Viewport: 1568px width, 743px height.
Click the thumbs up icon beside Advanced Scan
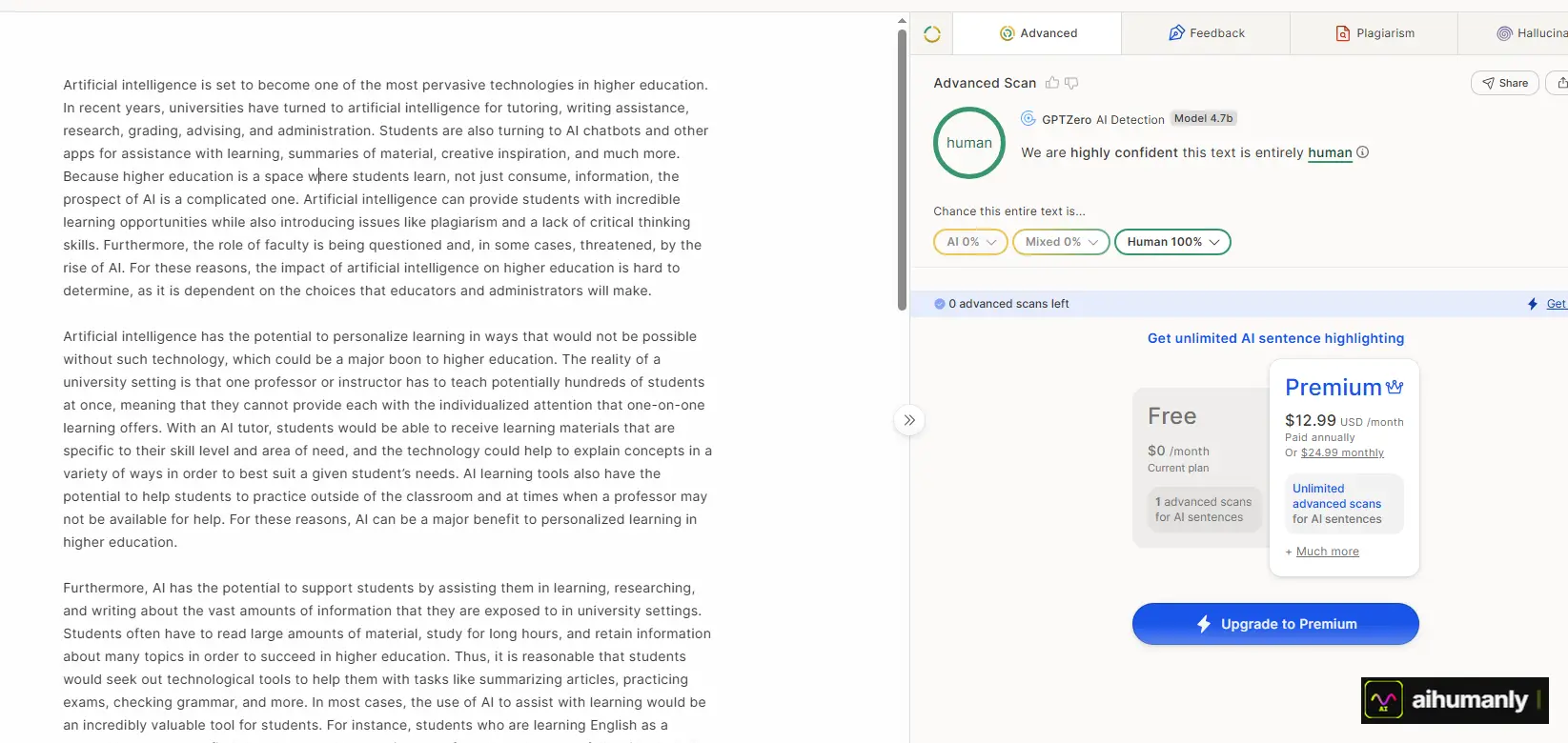tap(1052, 83)
